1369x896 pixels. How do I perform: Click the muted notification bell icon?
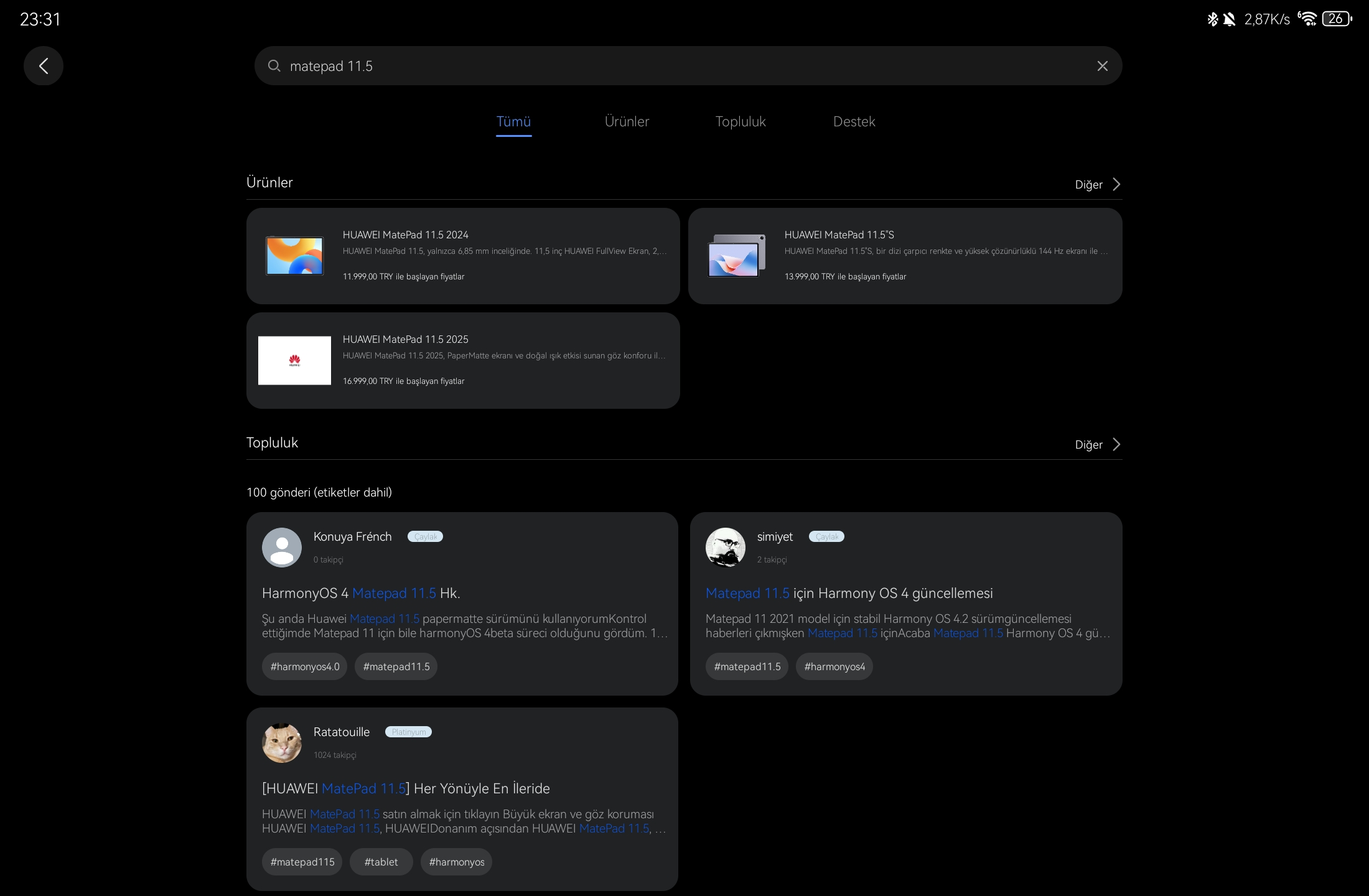[x=1229, y=19]
